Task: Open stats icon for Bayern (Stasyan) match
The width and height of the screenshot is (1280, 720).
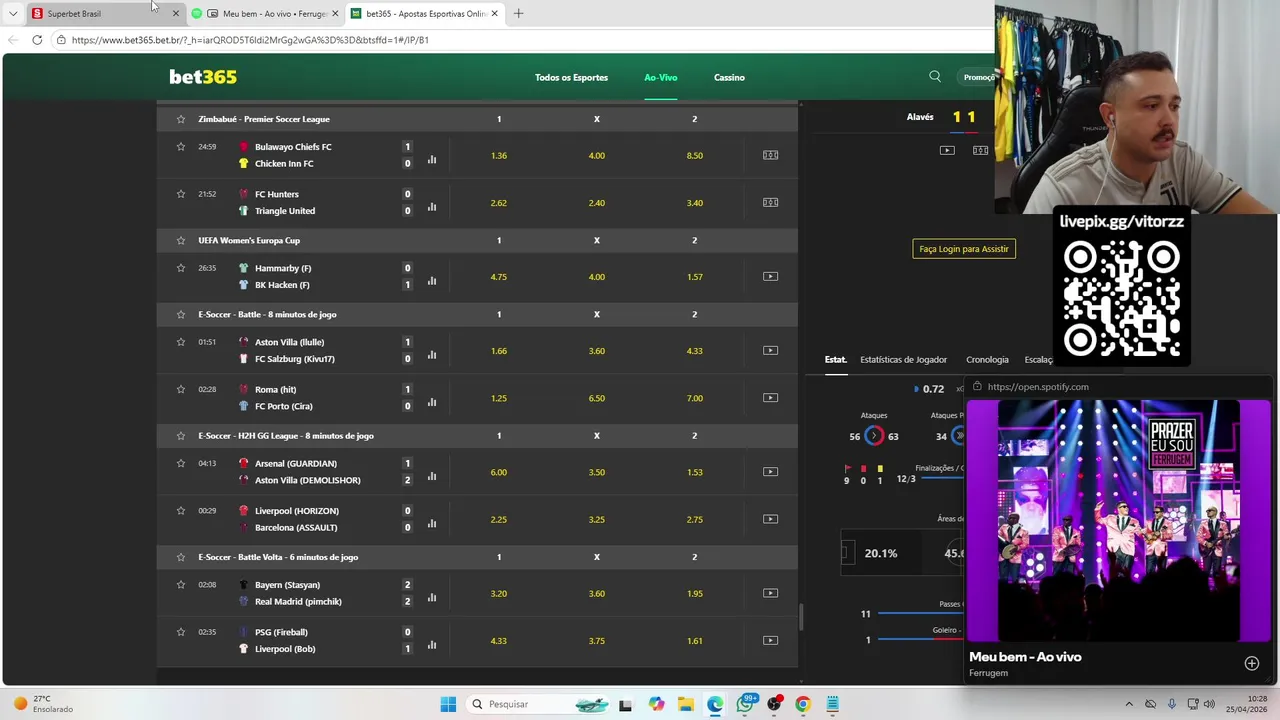Action: click(432, 597)
